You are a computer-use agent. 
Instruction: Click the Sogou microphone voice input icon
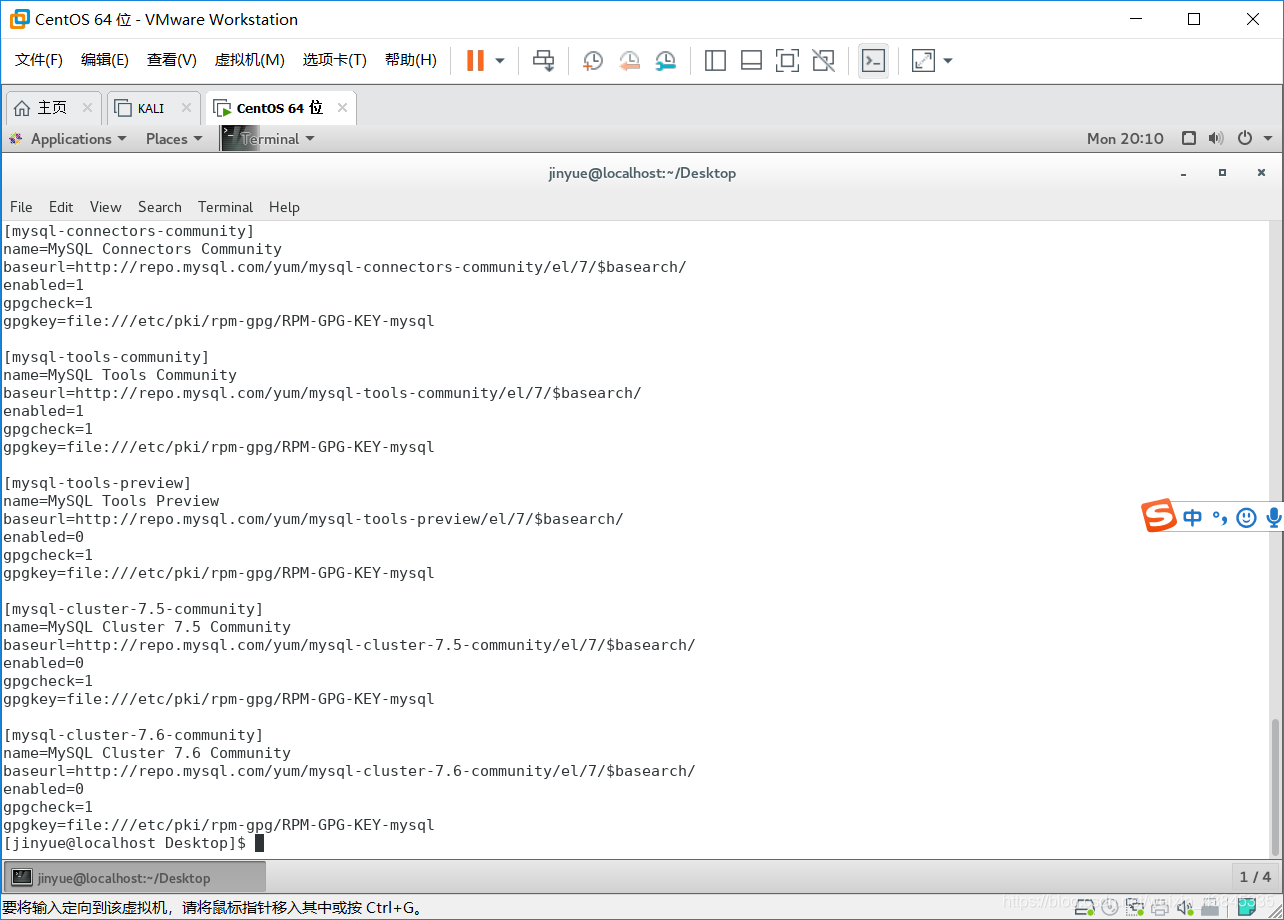(x=1273, y=517)
